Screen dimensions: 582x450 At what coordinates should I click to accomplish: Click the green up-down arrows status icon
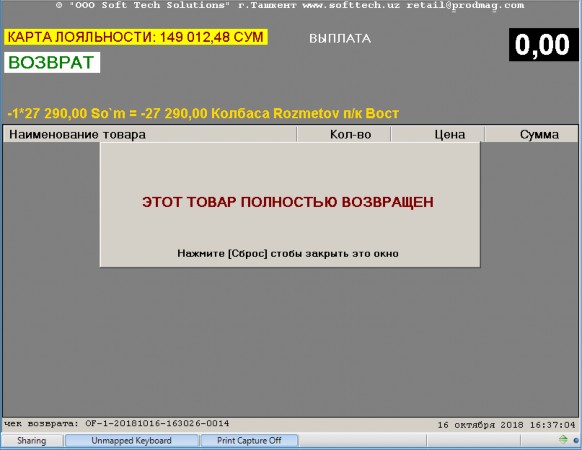563,440
